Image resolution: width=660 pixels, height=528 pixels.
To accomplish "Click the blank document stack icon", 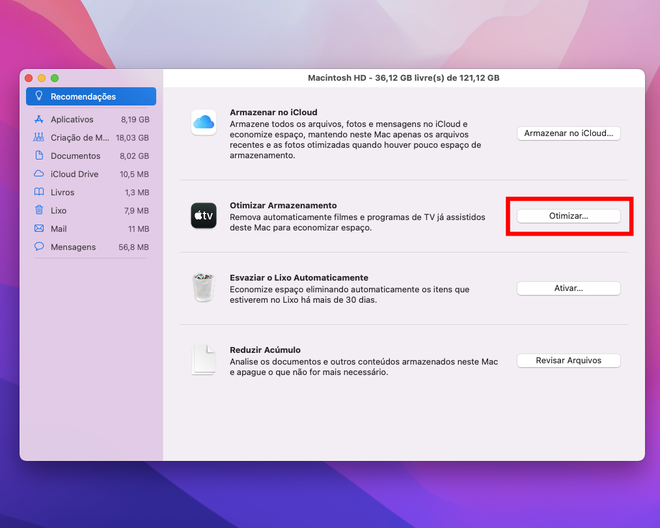I will point(204,360).
